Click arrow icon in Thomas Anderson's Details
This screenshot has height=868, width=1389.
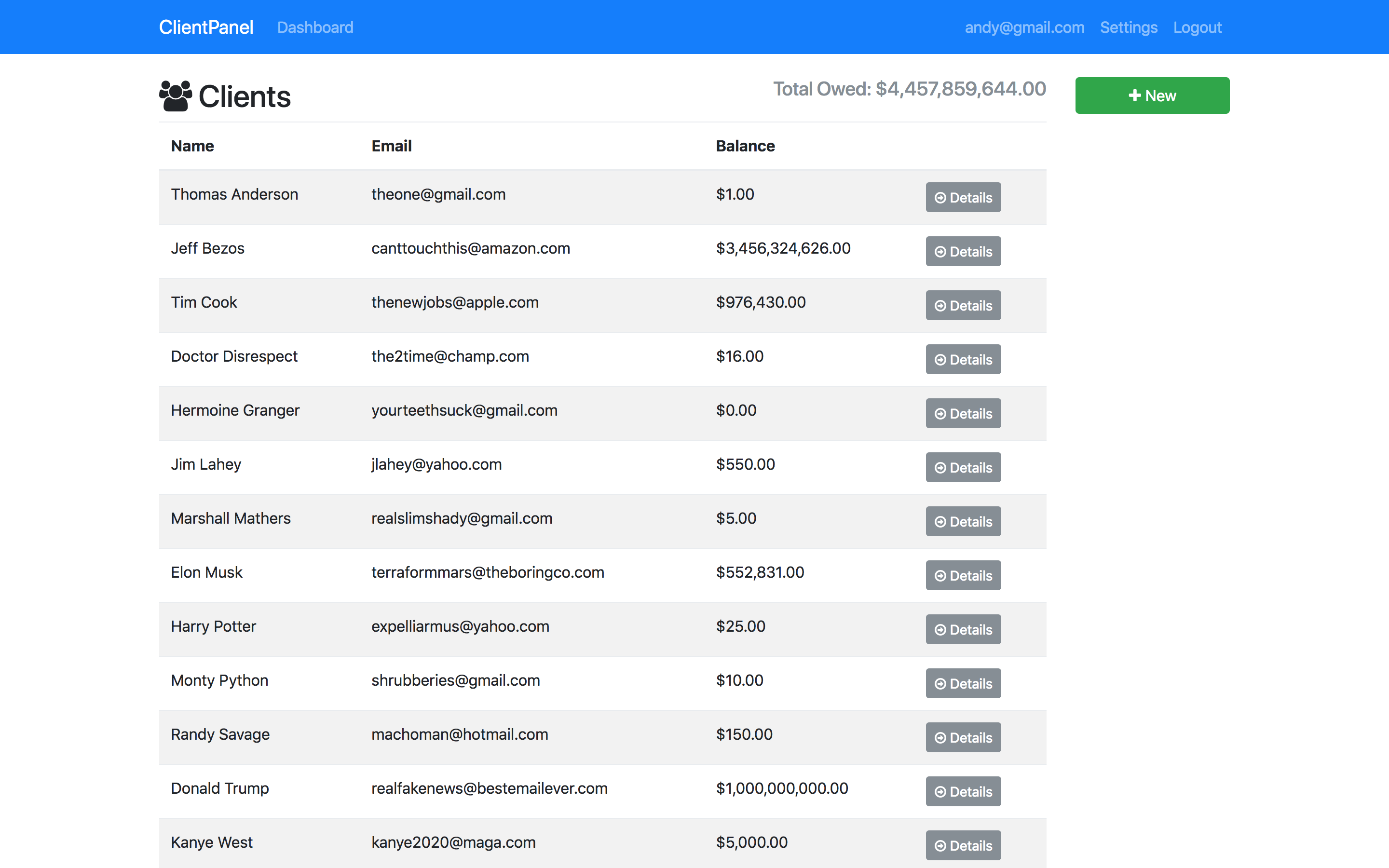pos(940,198)
